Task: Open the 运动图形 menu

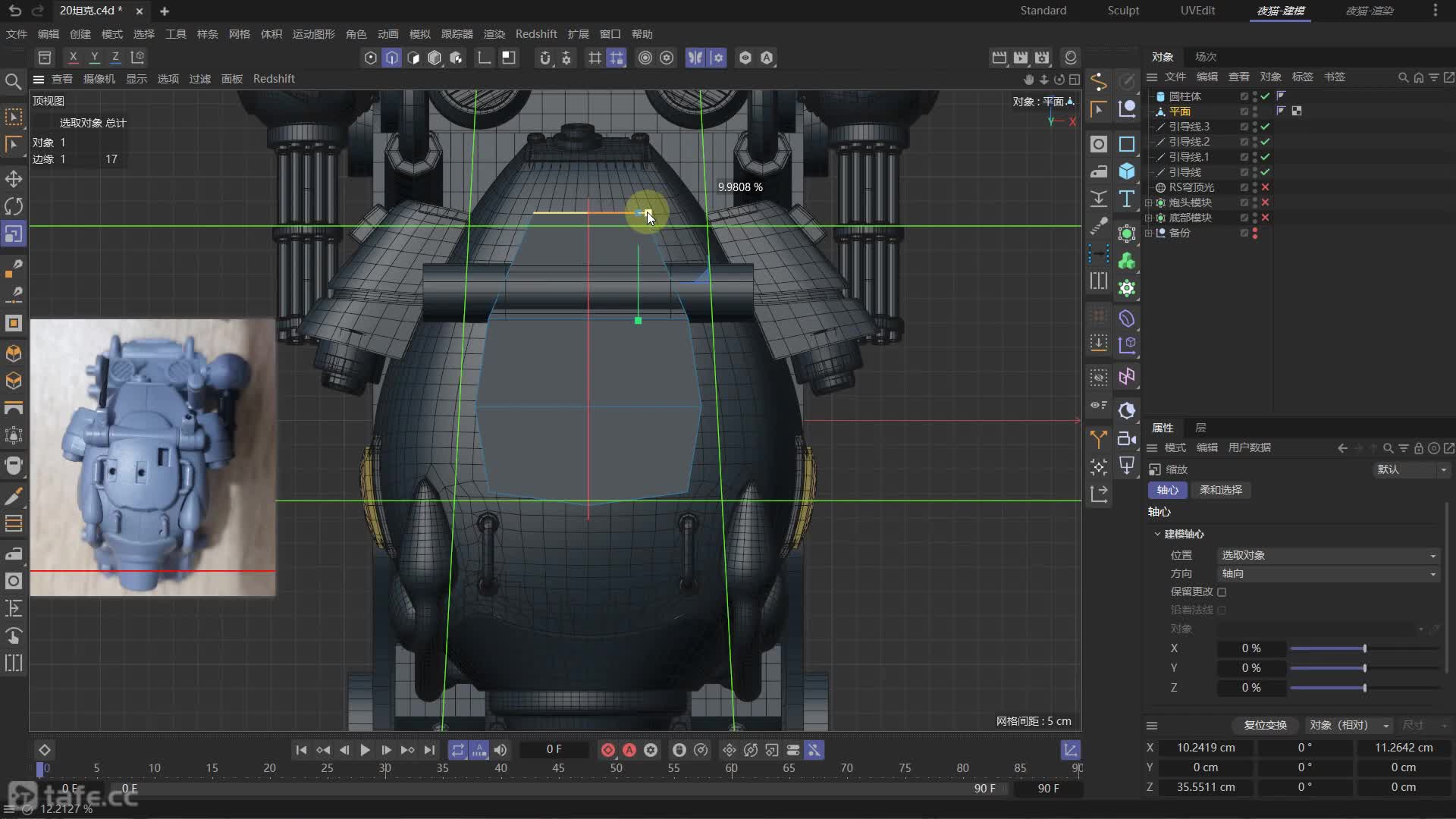Action: pyautogui.click(x=313, y=34)
